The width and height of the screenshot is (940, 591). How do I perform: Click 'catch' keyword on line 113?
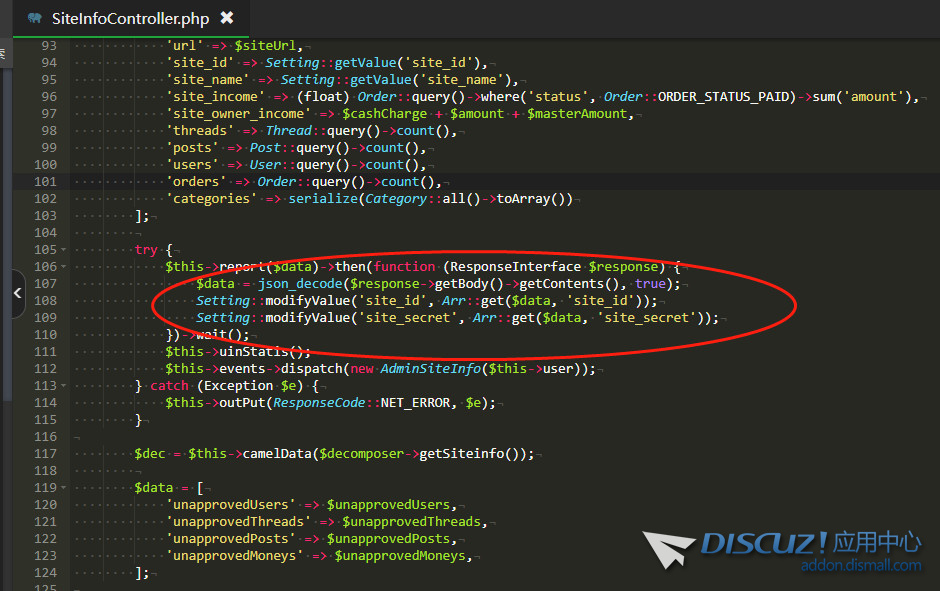(x=169, y=386)
